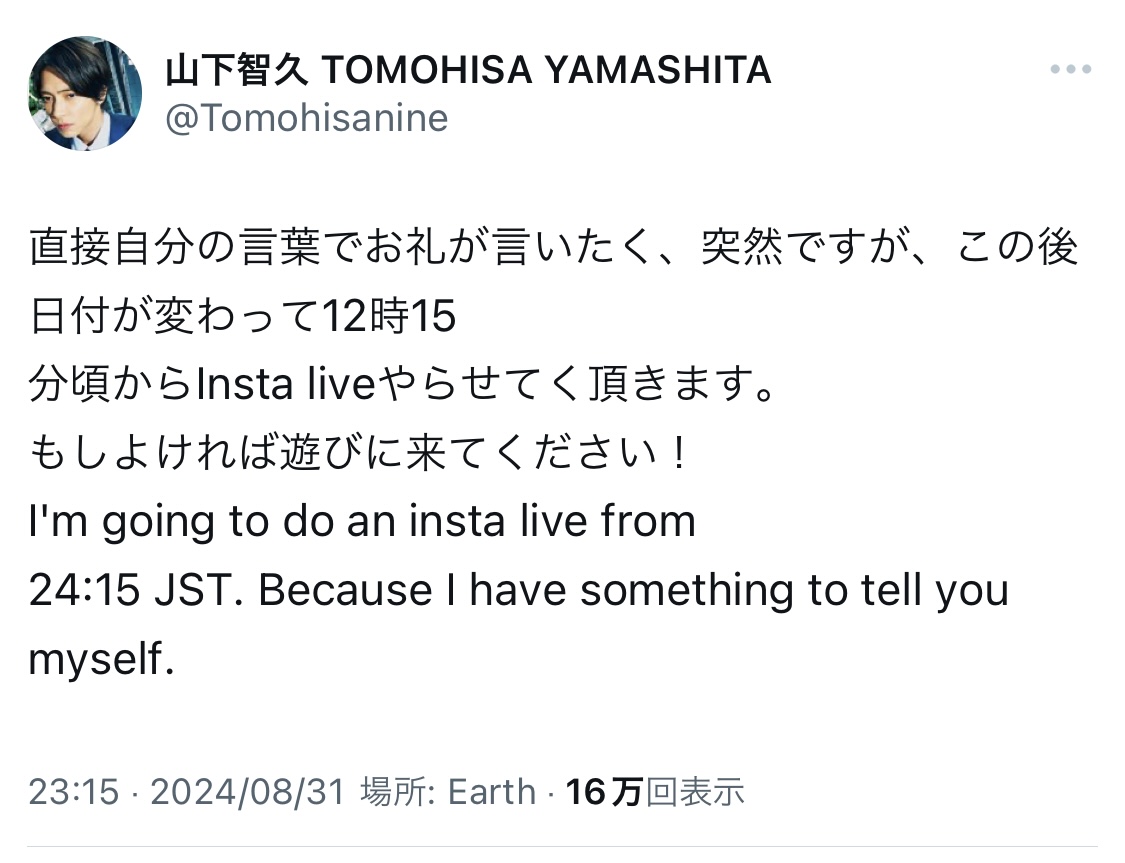Screen dimensions: 1125x863
Task: Open the profile avatar photo
Action: 85,93
